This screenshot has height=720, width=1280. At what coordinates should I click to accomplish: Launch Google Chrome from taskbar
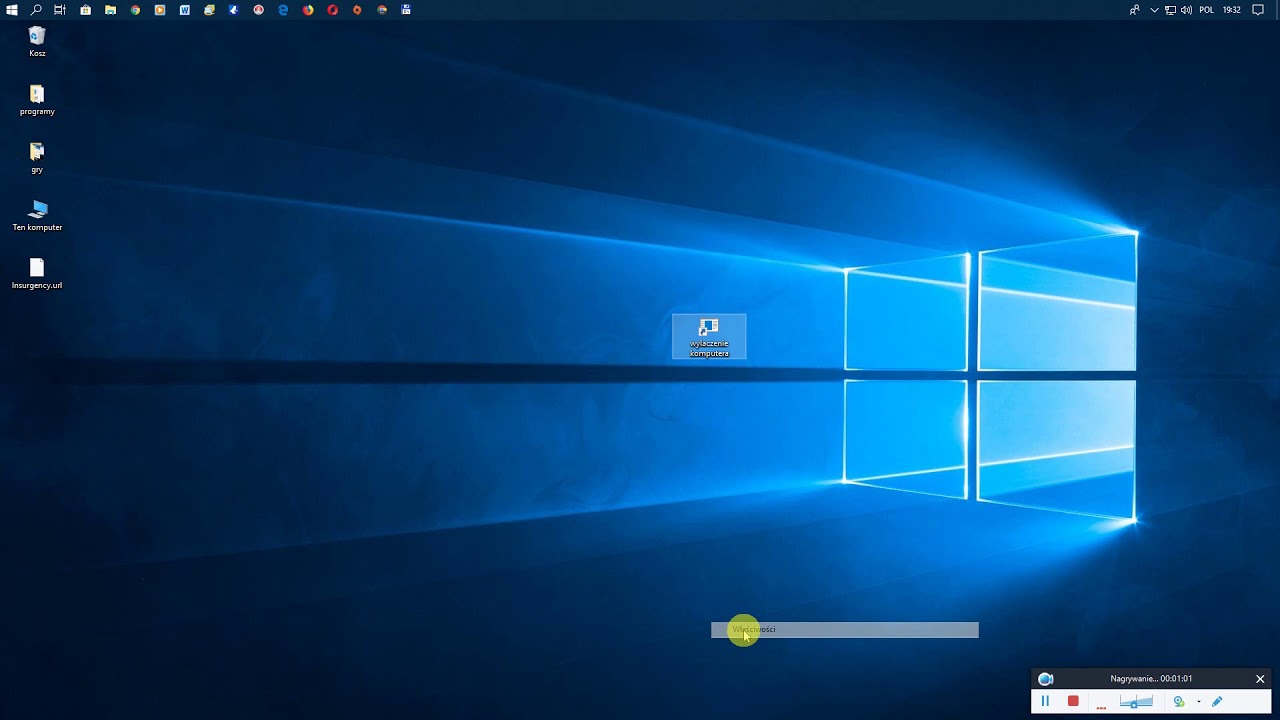135,10
